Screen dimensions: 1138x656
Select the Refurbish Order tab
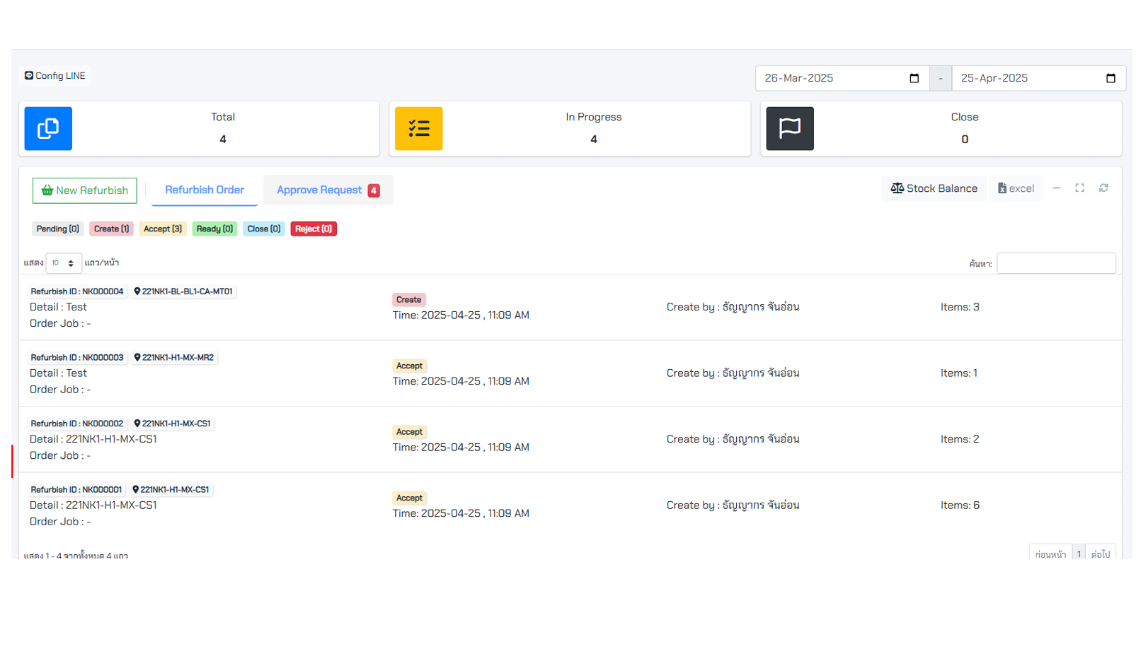(204, 190)
